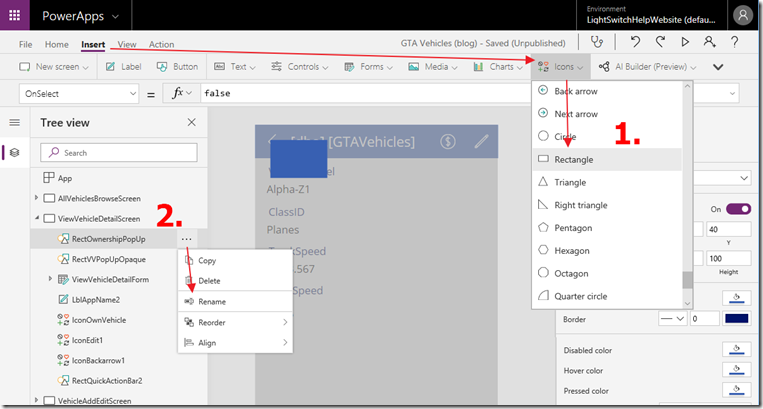Image resolution: width=763 pixels, height=409 pixels.
Task: Preview the app with play icon
Action: pyautogui.click(x=685, y=42)
